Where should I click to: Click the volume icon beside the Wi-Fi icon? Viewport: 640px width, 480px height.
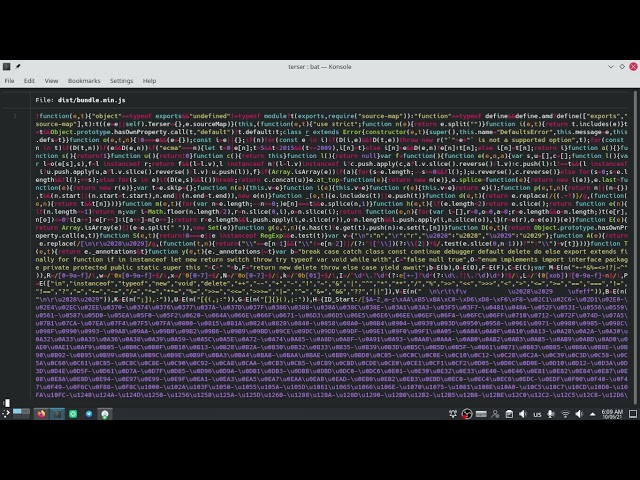tap(579, 414)
